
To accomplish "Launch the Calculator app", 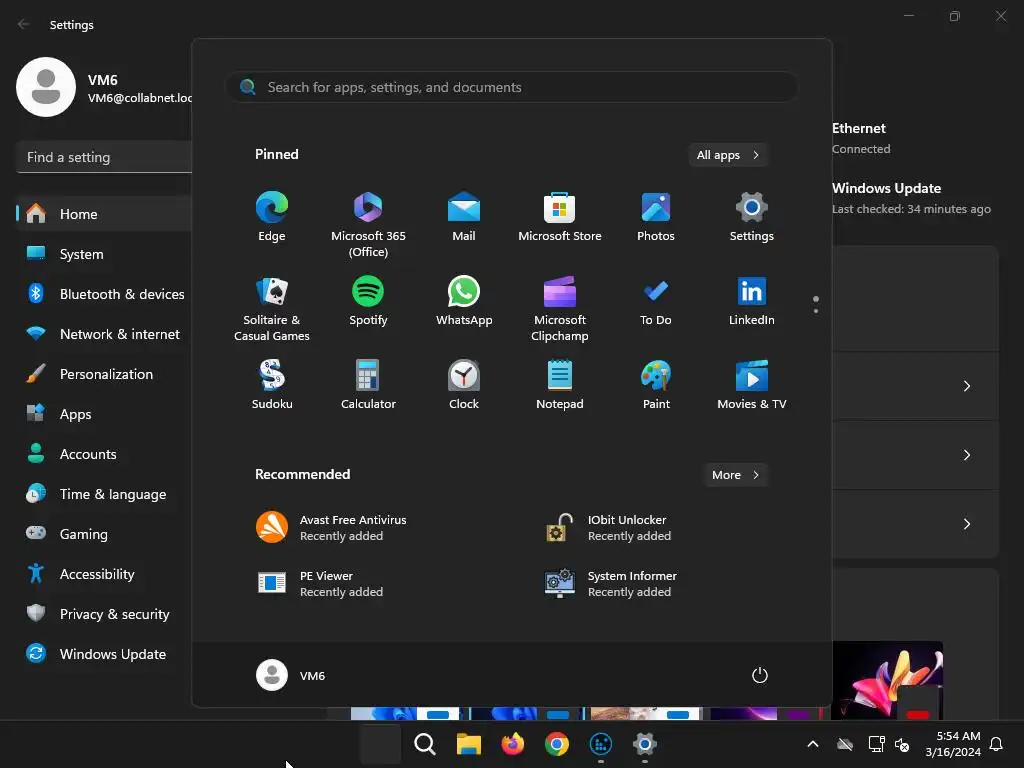I will coord(368,385).
